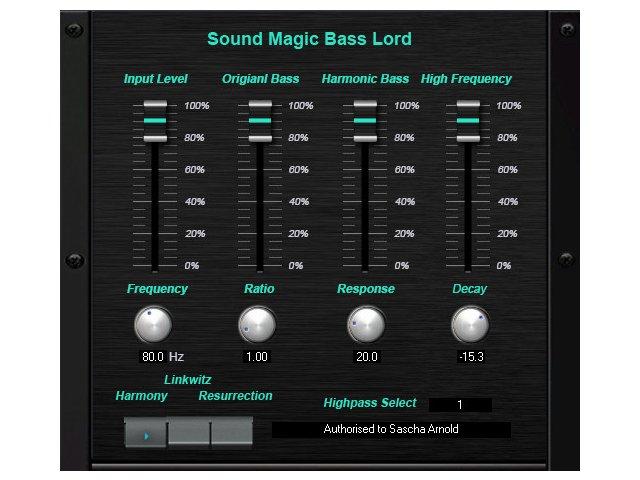Click the Decay knob
Image resolution: width=640 pixels, height=480 pixels.
click(x=470, y=325)
